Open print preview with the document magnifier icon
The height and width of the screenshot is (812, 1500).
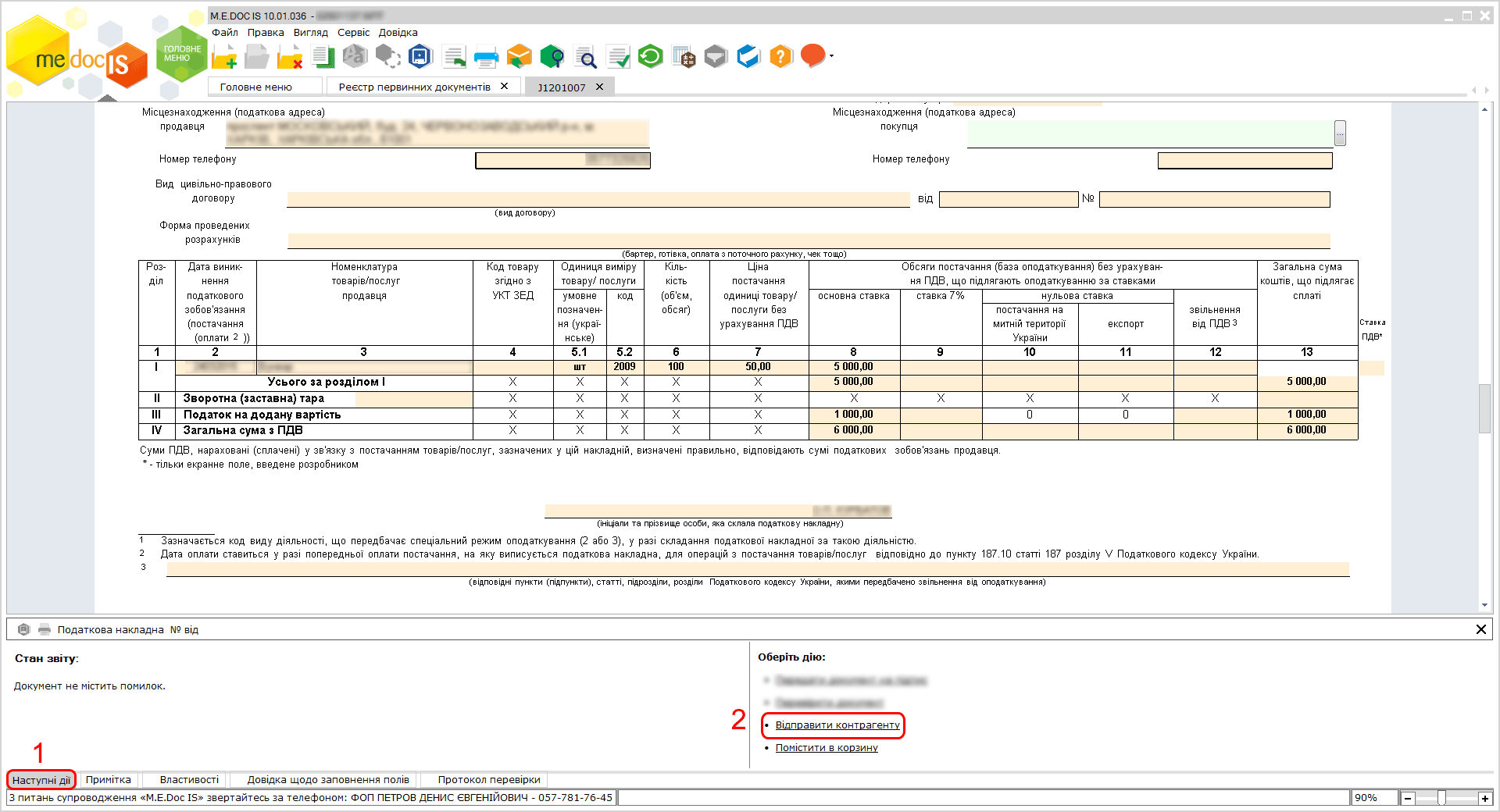click(585, 57)
